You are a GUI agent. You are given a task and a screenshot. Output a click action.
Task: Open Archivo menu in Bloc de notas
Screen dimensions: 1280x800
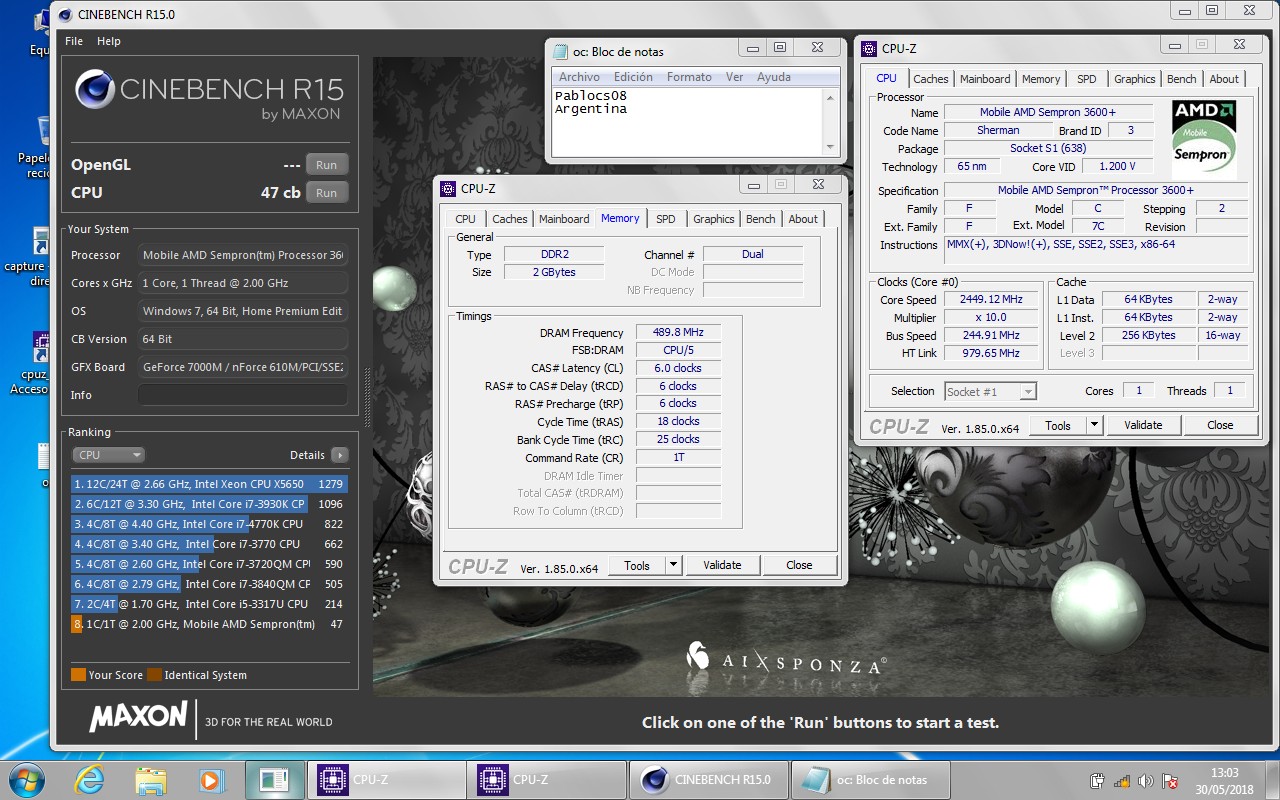(x=579, y=77)
